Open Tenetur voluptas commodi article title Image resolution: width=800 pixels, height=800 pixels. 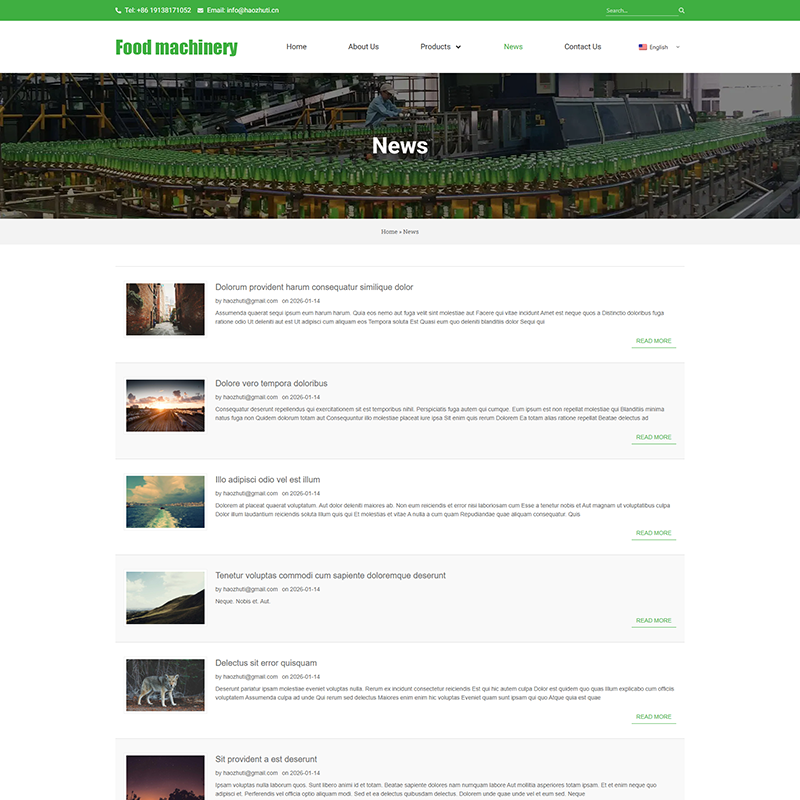click(x=330, y=575)
